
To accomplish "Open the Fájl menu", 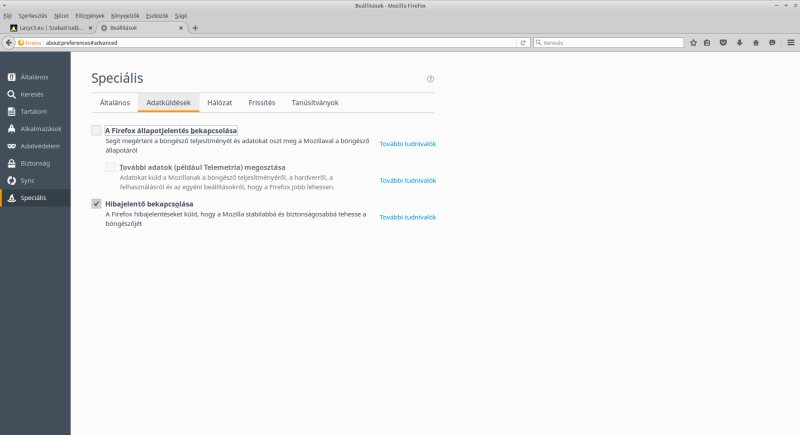I will 8,16.
